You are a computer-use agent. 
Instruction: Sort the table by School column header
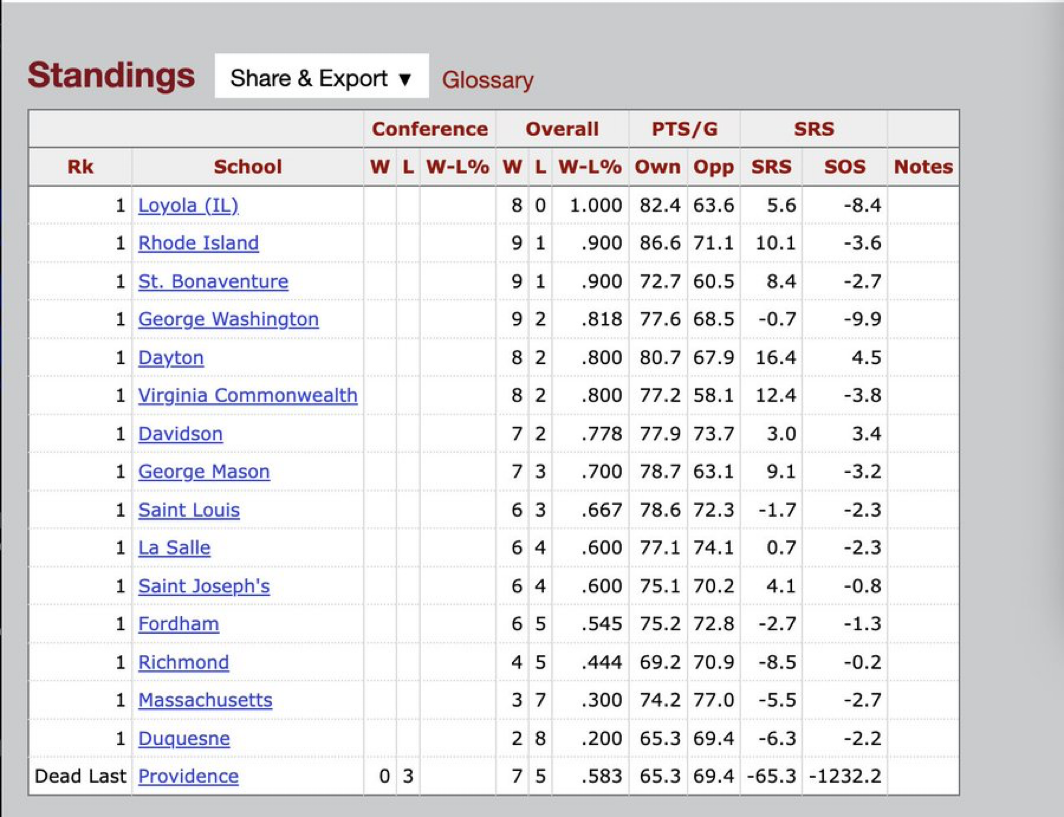point(247,167)
